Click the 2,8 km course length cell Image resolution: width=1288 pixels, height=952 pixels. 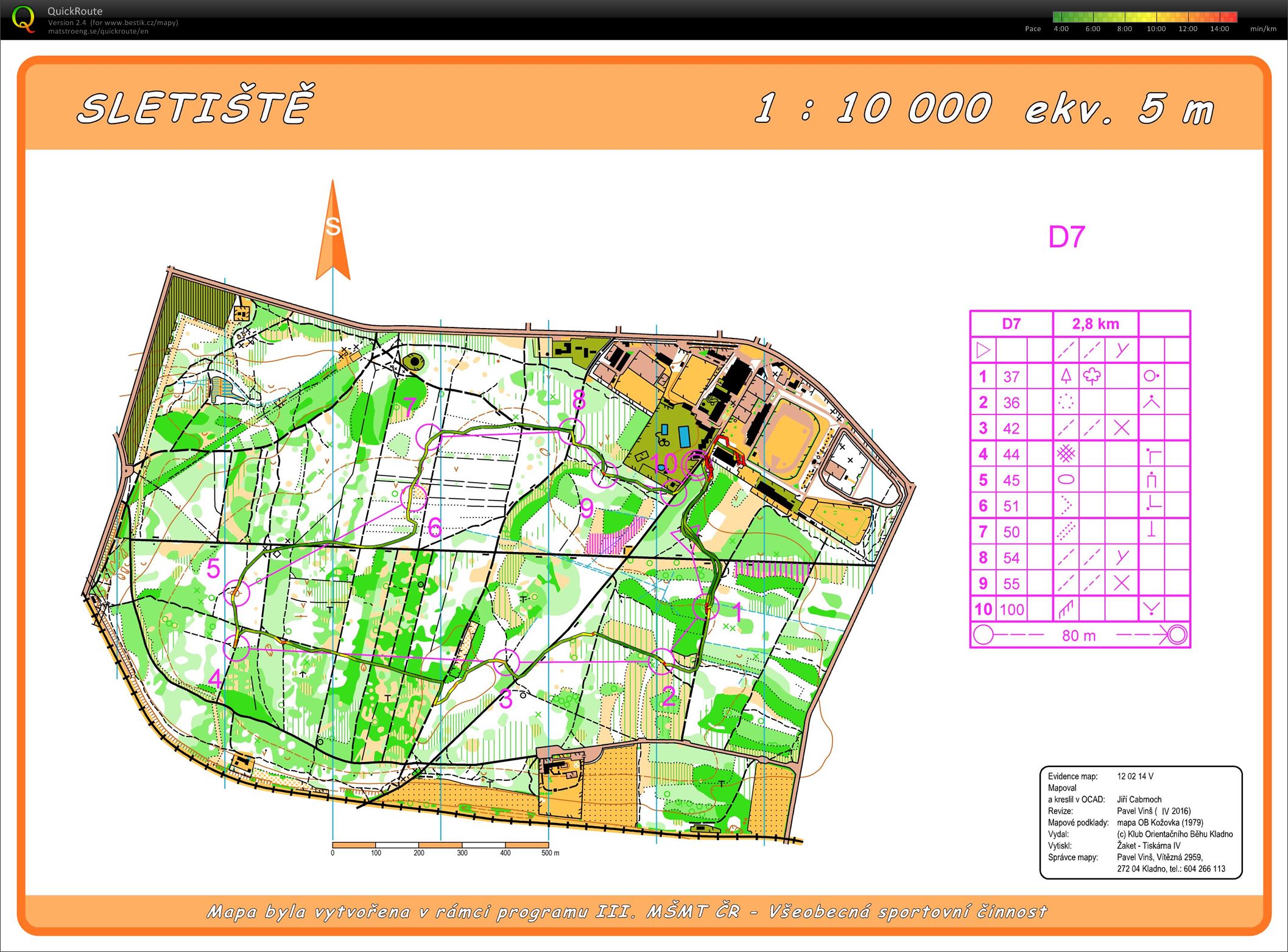1096,324
